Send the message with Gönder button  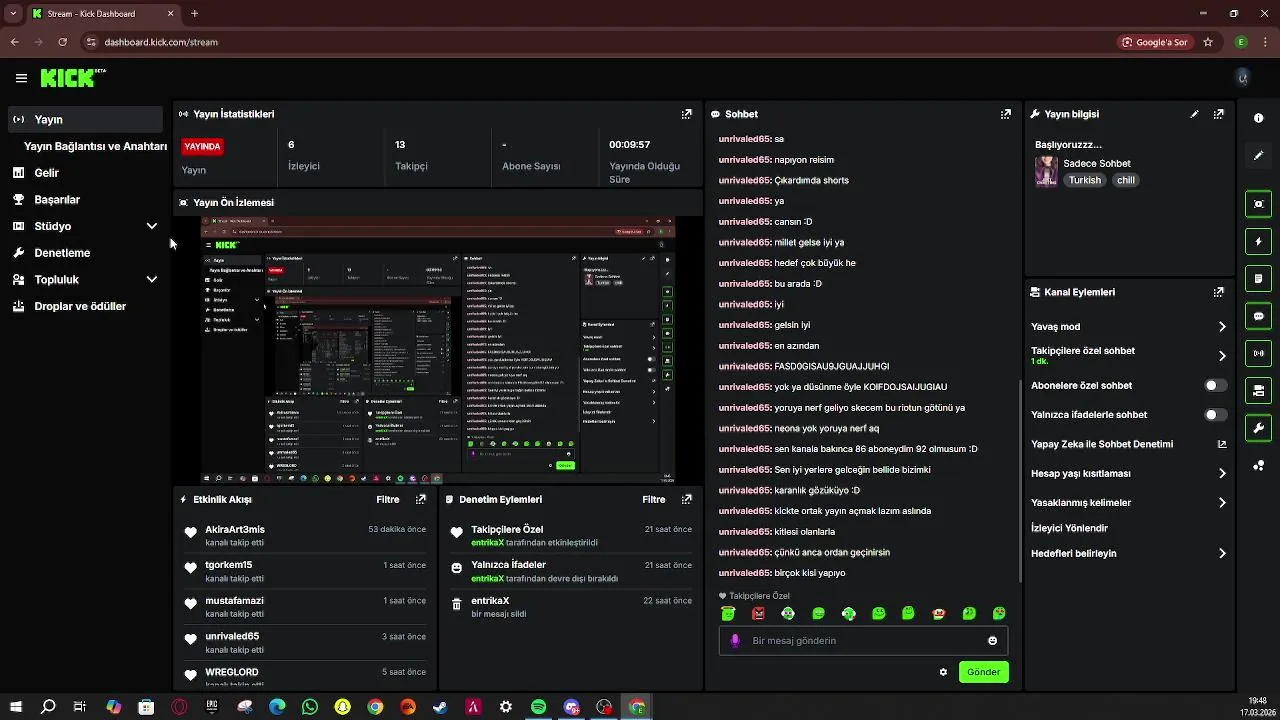click(x=983, y=672)
